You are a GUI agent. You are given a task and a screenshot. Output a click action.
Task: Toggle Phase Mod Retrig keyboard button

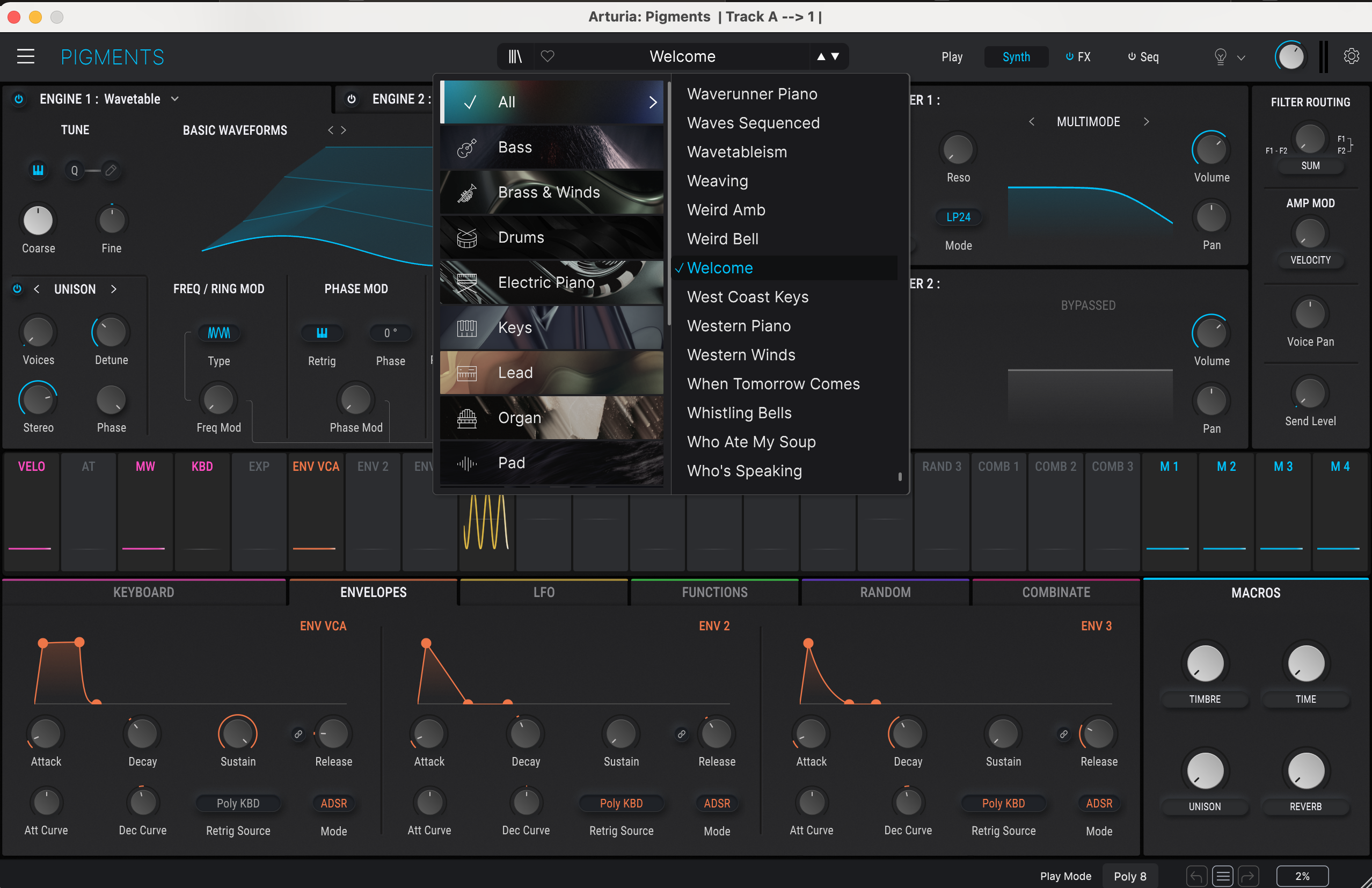pos(322,333)
